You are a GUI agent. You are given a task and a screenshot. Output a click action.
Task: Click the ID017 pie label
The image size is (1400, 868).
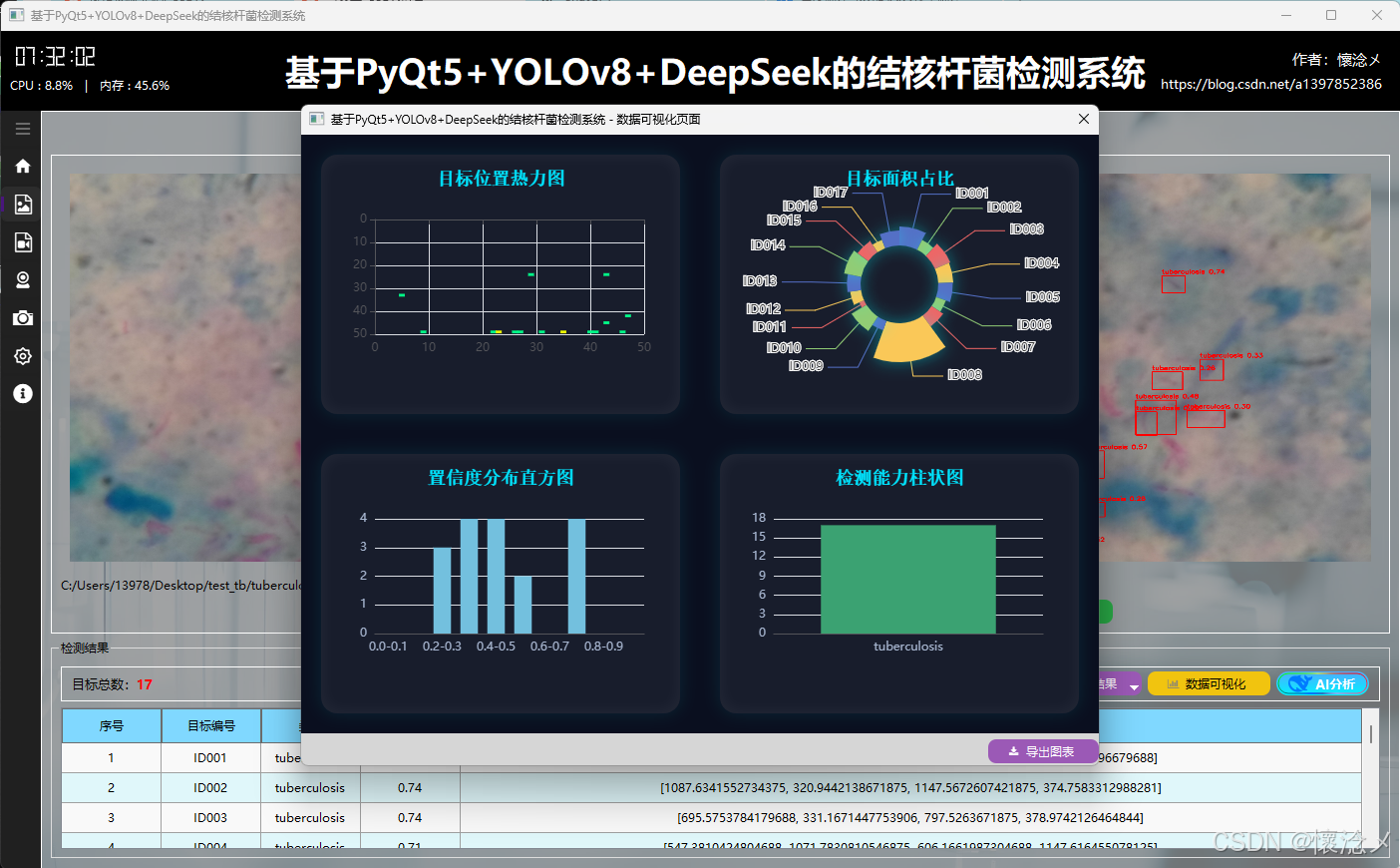(x=831, y=192)
